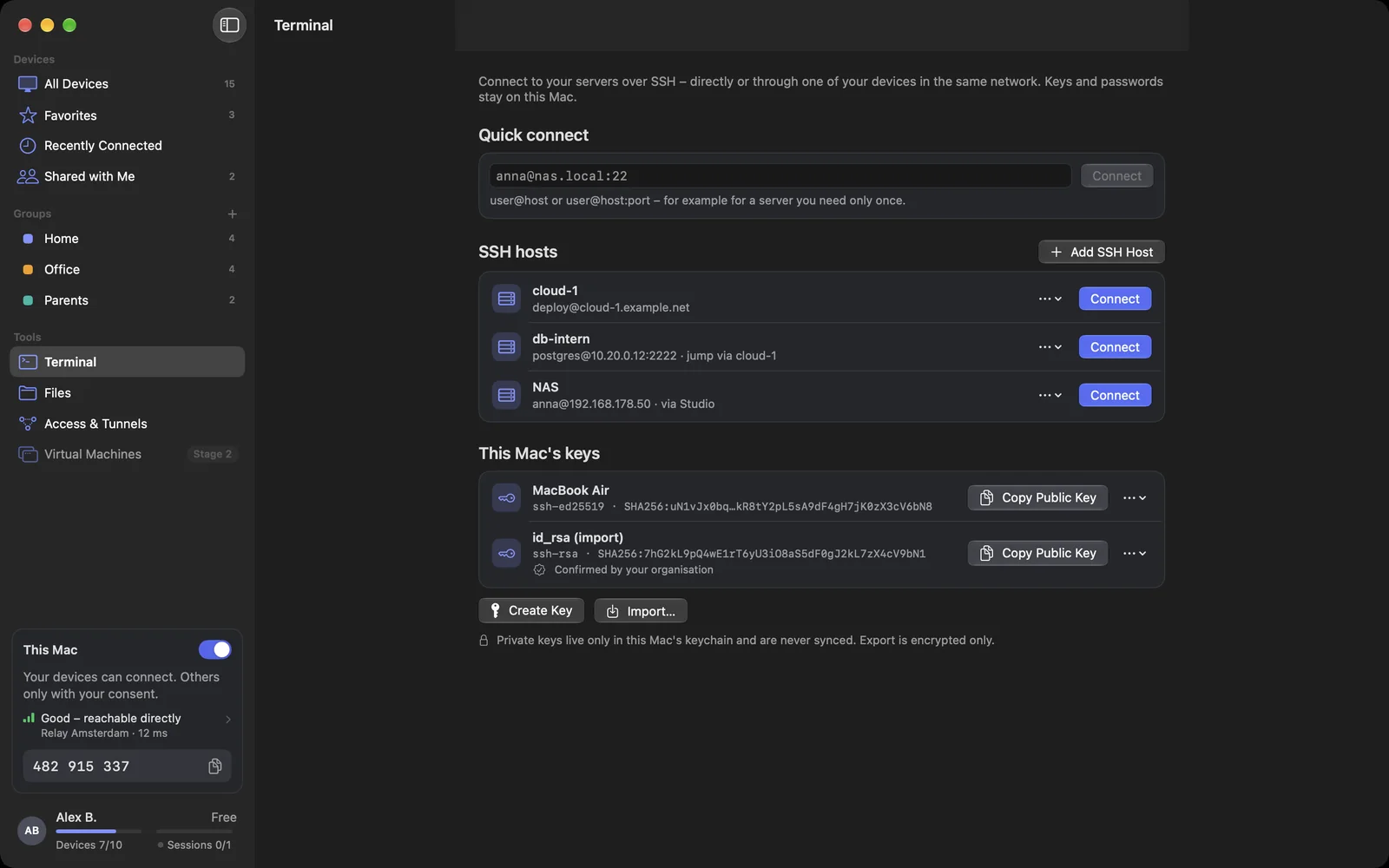
Task: Click the Quick connect Connect button
Action: tap(1116, 176)
